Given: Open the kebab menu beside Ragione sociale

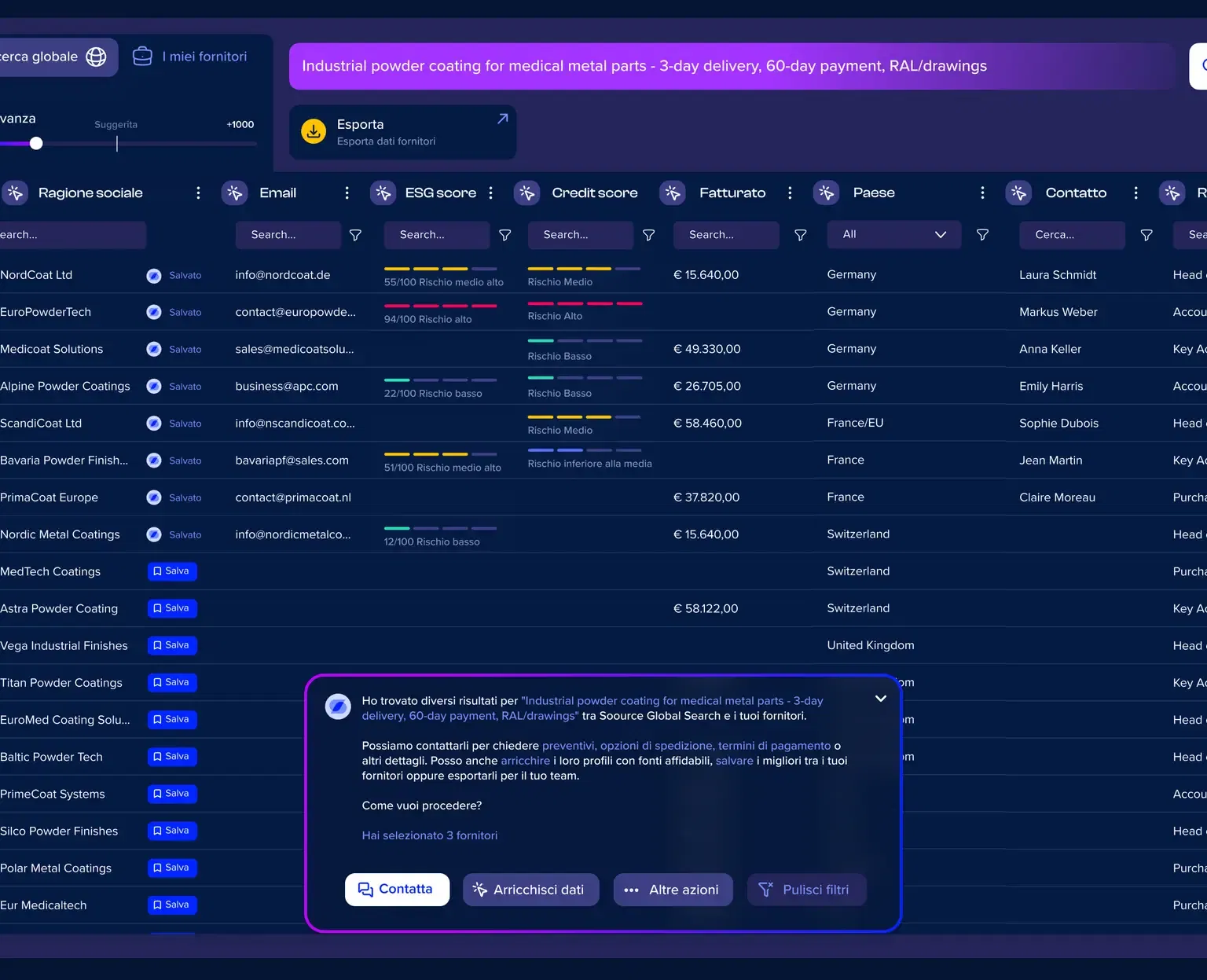Looking at the screenshot, I should pyautogui.click(x=198, y=193).
